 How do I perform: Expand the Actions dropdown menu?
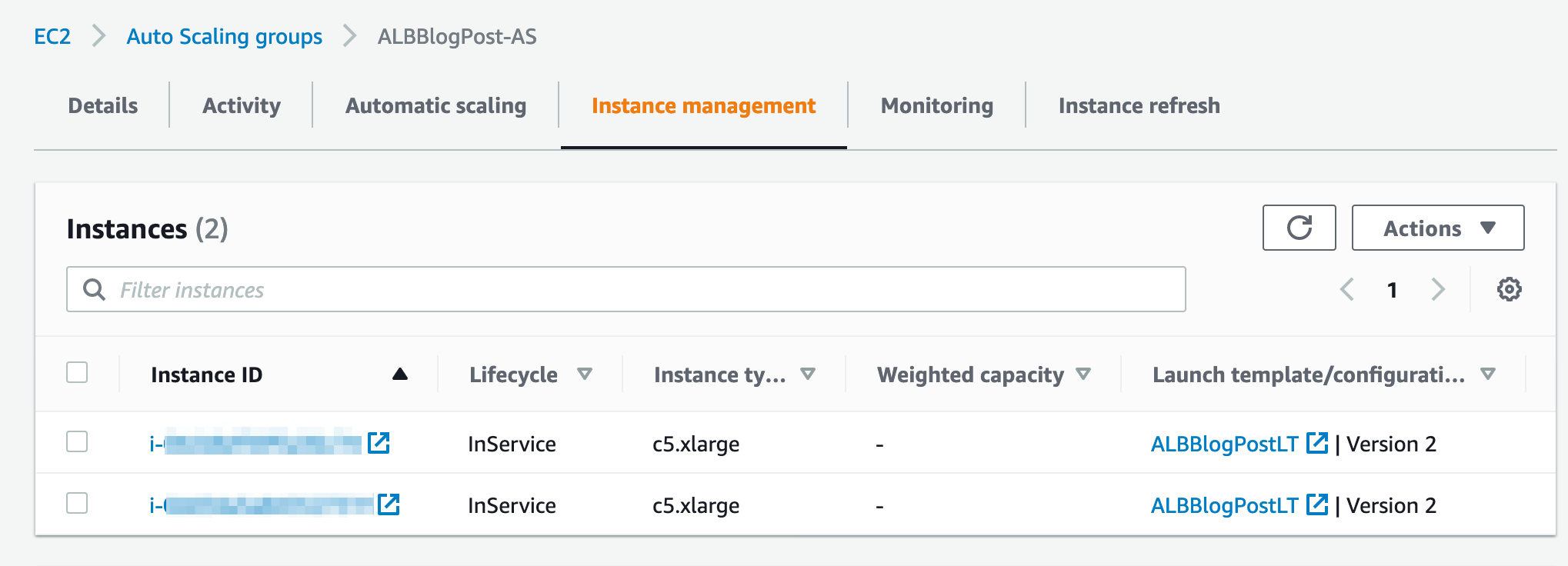(1437, 228)
